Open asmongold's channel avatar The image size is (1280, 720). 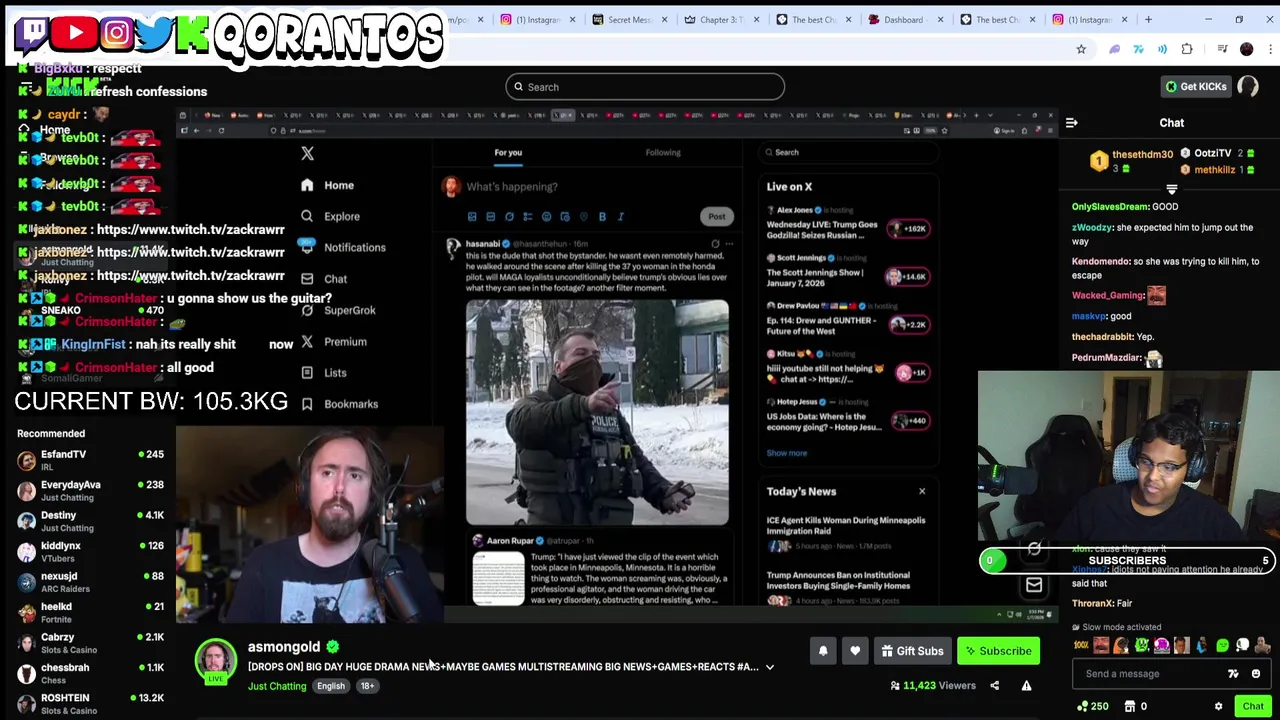coord(215,660)
